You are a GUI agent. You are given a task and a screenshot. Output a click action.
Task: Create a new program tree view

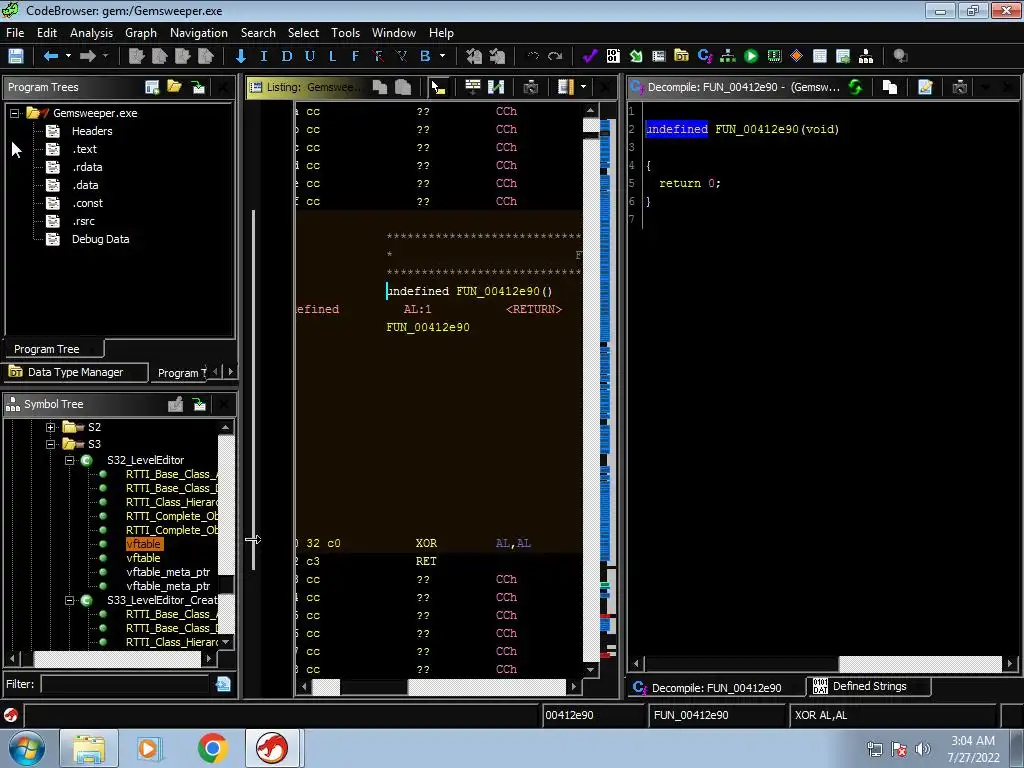(x=152, y=87)
